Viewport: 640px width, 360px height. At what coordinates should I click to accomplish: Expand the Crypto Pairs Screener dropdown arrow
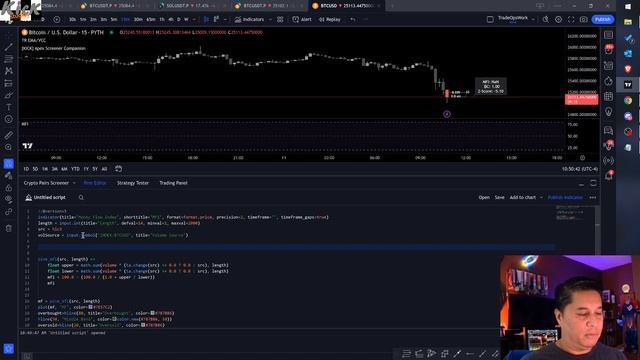pyautogui.click(x=74, y=183)
